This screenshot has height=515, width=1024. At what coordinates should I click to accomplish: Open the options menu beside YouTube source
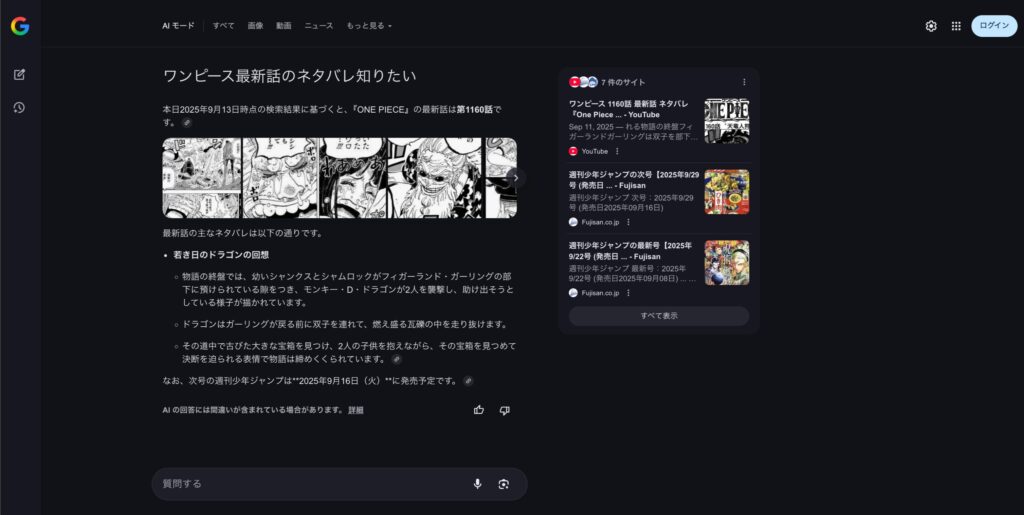[617, 151]
